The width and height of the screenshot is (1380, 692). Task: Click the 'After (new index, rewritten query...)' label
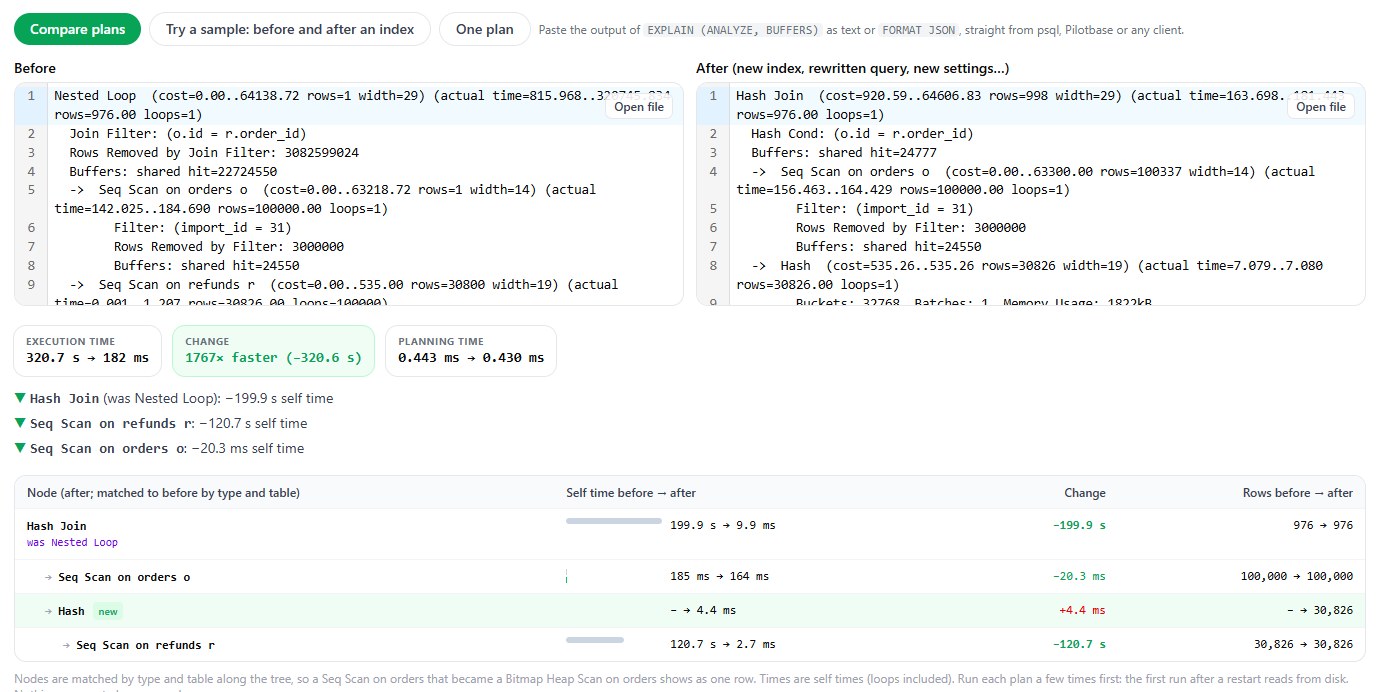(x=852, y=69)
